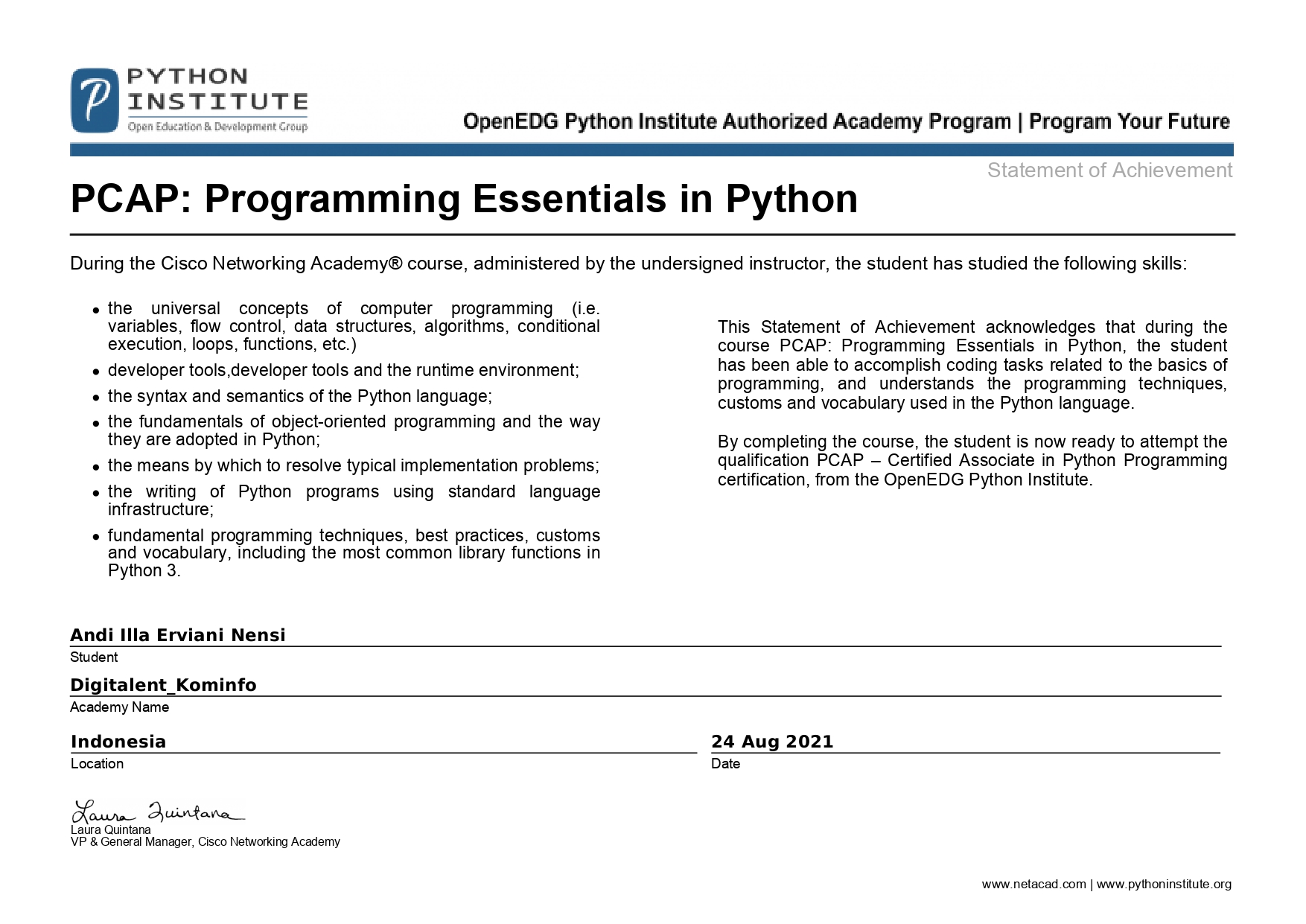The height and width of the screenshot is (924, 1306).
Task: Click the PCAP: Programming Essentials in Python title
Action: [464, 200]
